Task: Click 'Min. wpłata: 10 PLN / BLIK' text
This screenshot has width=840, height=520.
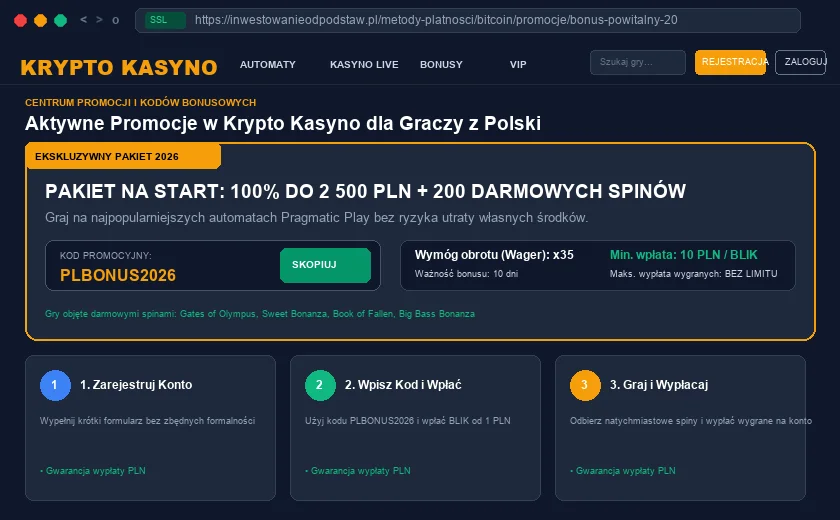Action: pyautogui.click(x=684, y=255)
